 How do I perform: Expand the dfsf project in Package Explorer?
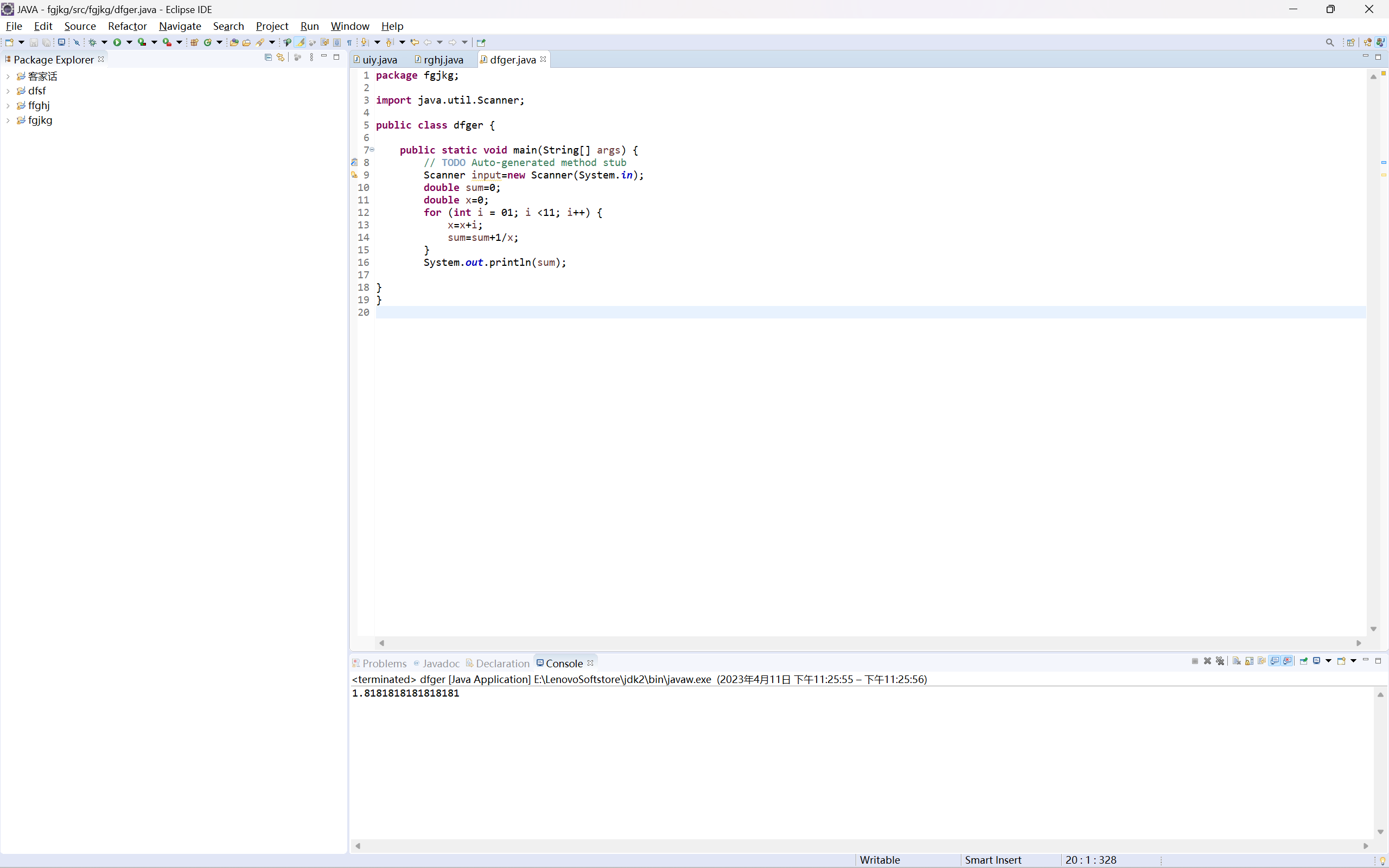tap(8, 91)
